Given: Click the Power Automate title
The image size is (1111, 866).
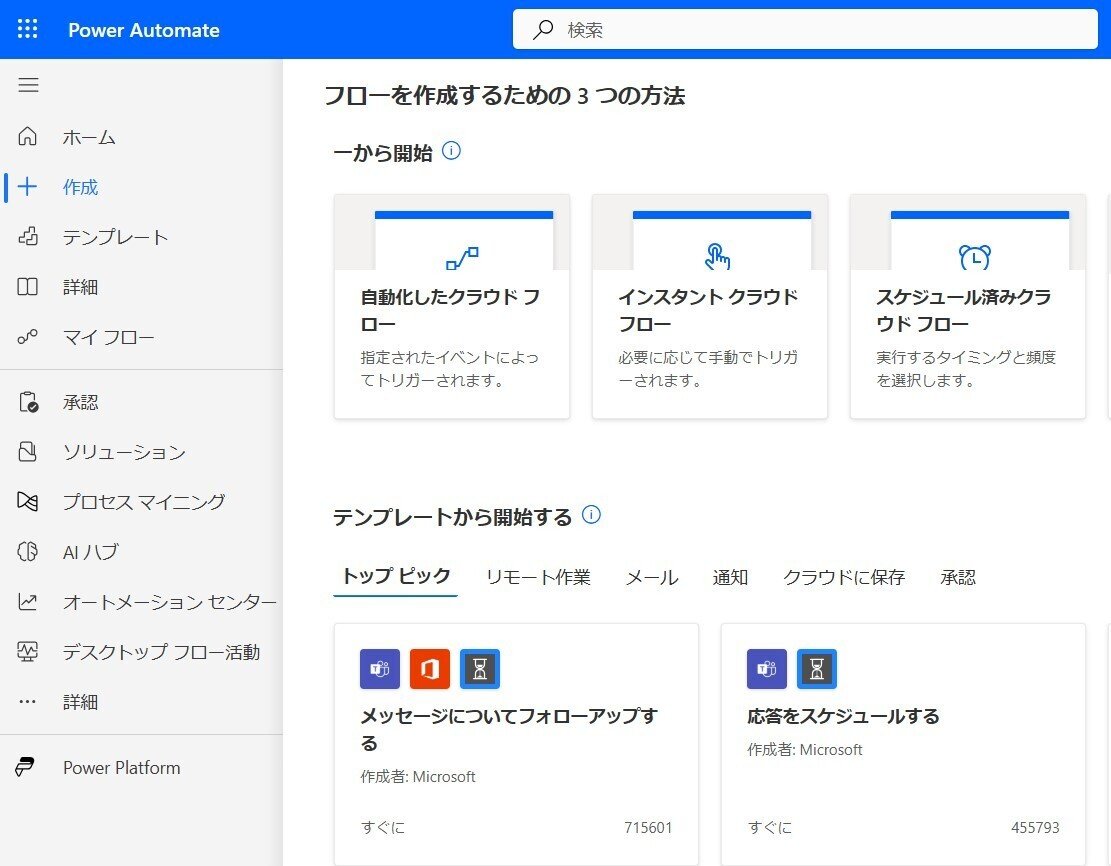Looking at the screenshot, I should (x=144, y=30).
